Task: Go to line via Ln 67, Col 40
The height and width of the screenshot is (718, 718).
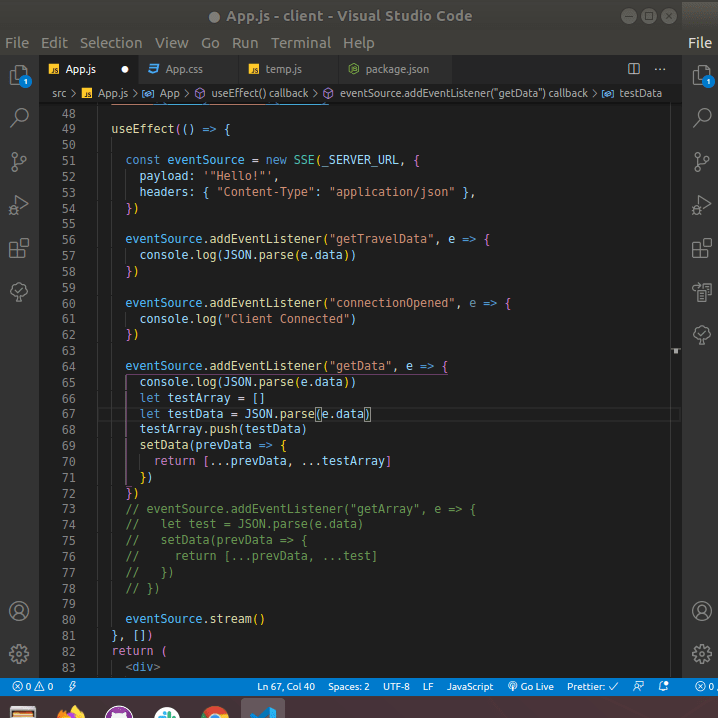Action: pos(286,686)
